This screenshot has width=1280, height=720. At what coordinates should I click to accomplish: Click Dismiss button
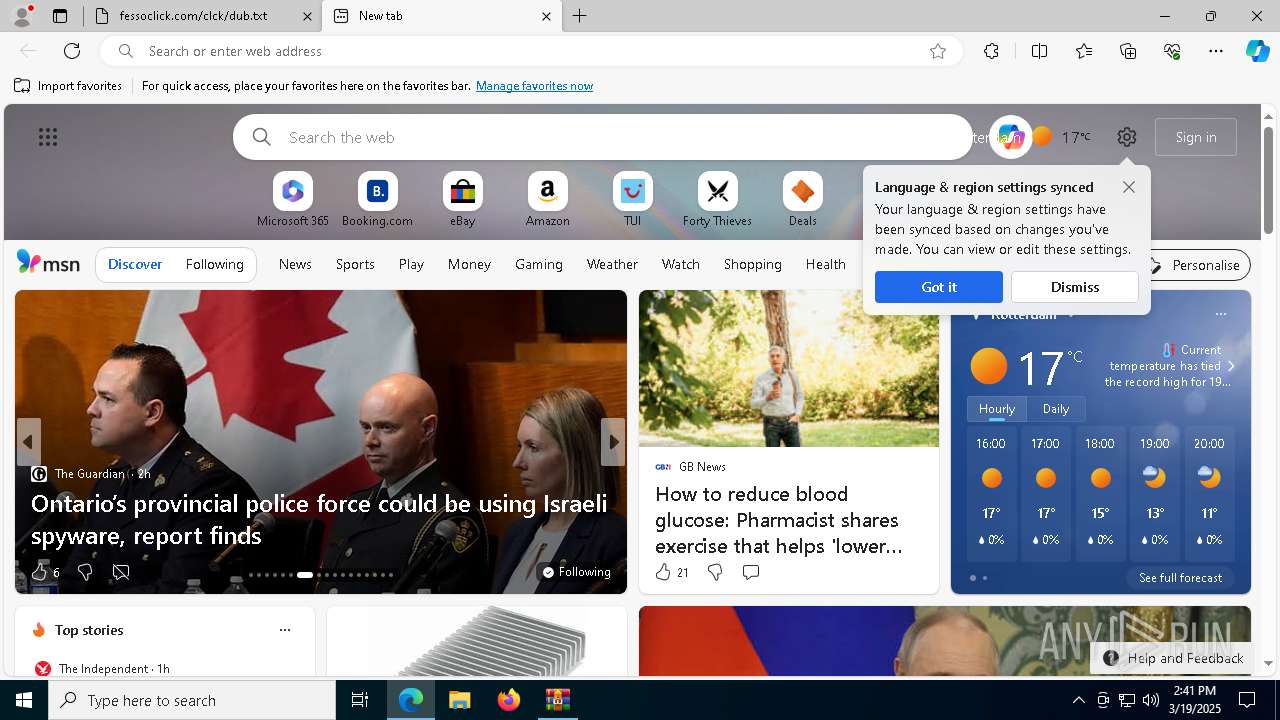(x=1075, y=287)
